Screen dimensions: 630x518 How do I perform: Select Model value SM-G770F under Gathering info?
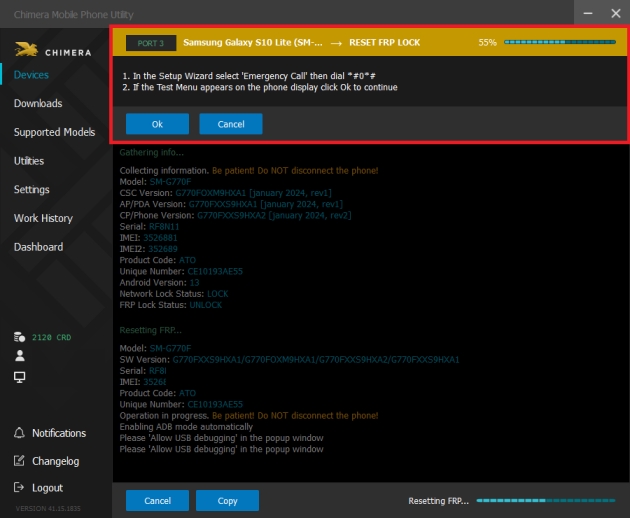(170, 182)
